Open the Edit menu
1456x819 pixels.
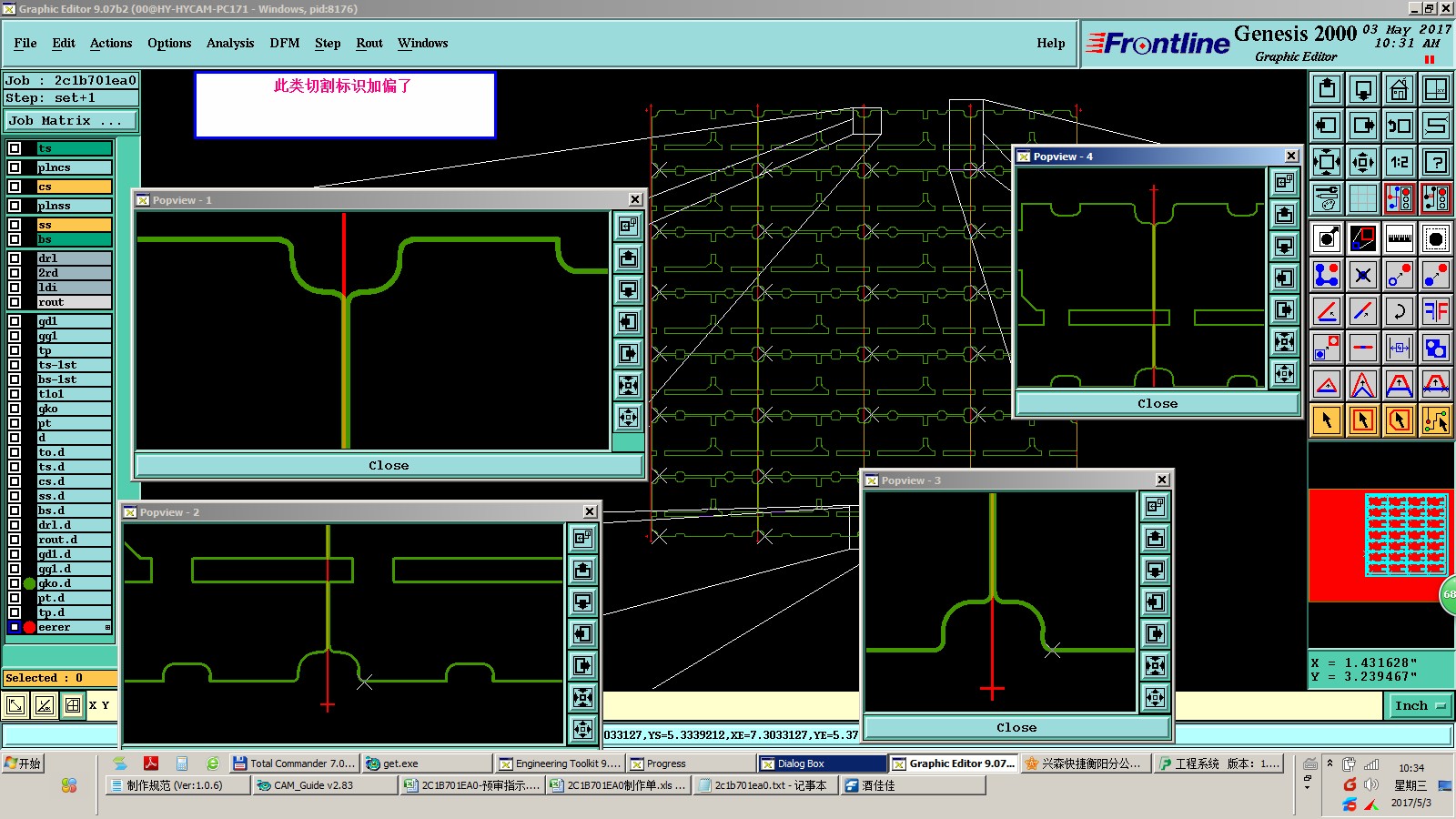pyautogui.click(x=64, y=43)
